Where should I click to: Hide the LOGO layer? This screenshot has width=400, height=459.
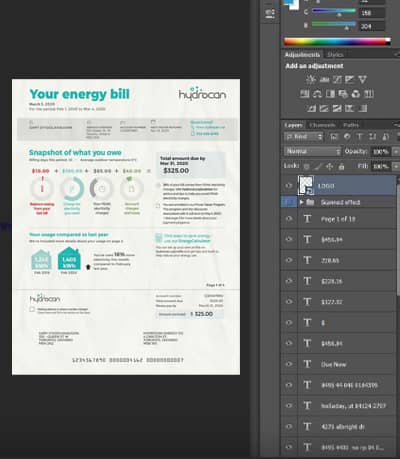pos(289,186)
